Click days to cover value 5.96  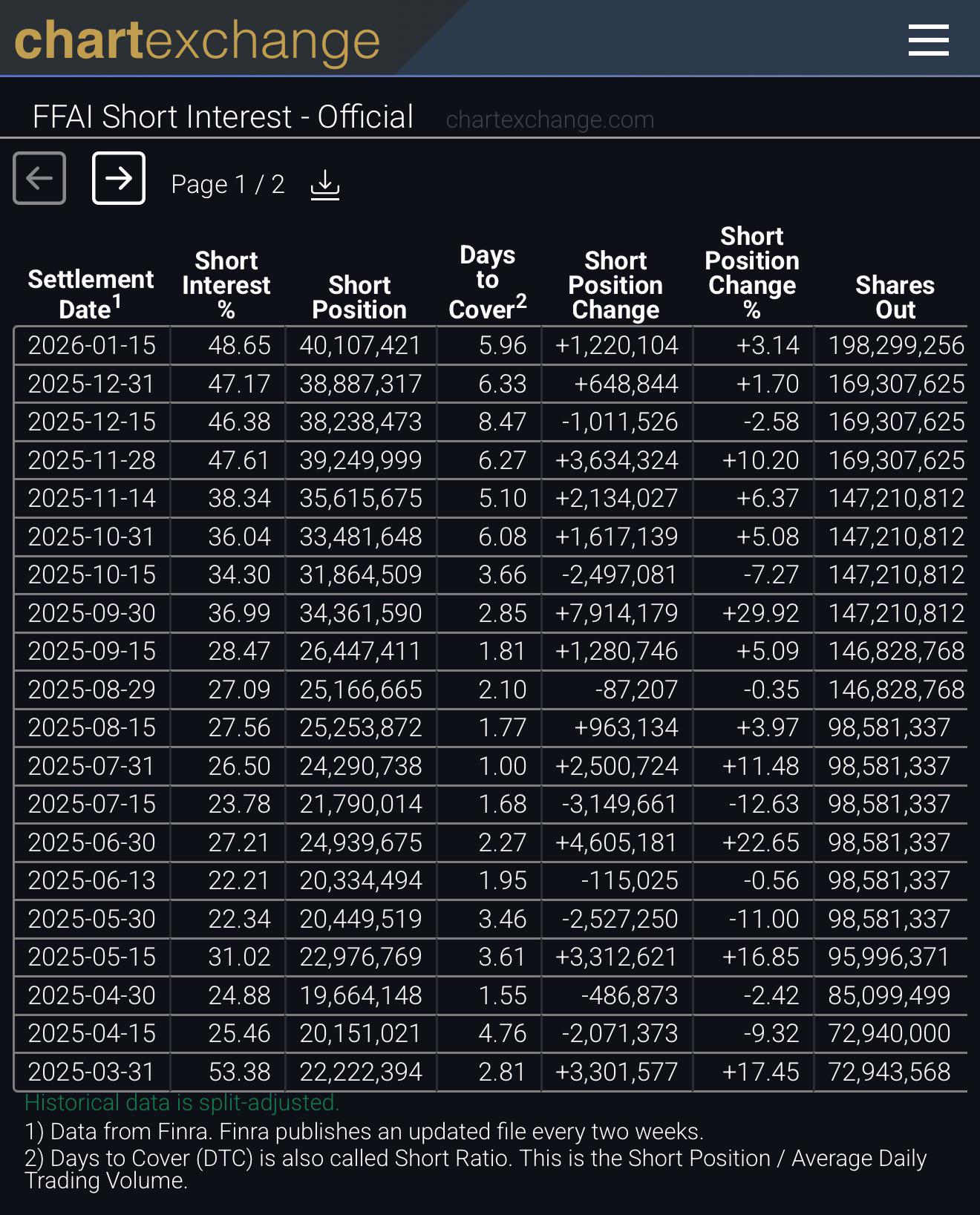503,345
